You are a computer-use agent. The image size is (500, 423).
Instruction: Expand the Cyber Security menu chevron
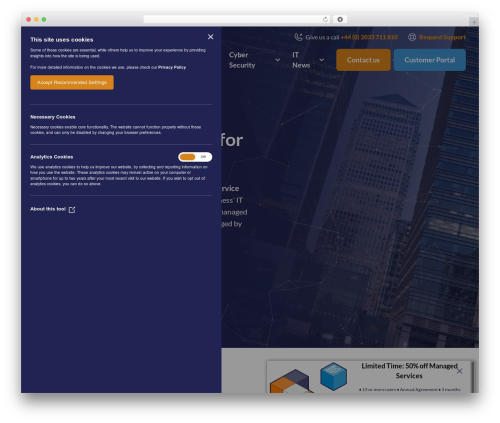(277, 60)
